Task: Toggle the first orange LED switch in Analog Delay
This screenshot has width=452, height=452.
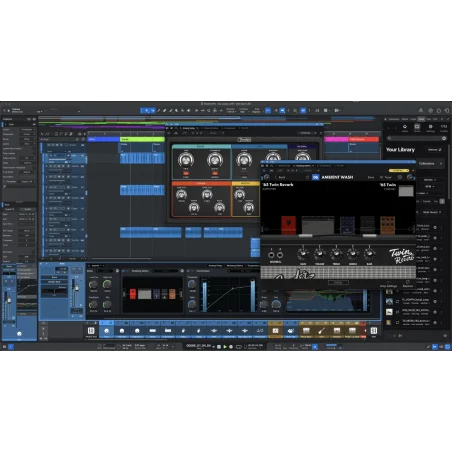Action: coord(186,173)
